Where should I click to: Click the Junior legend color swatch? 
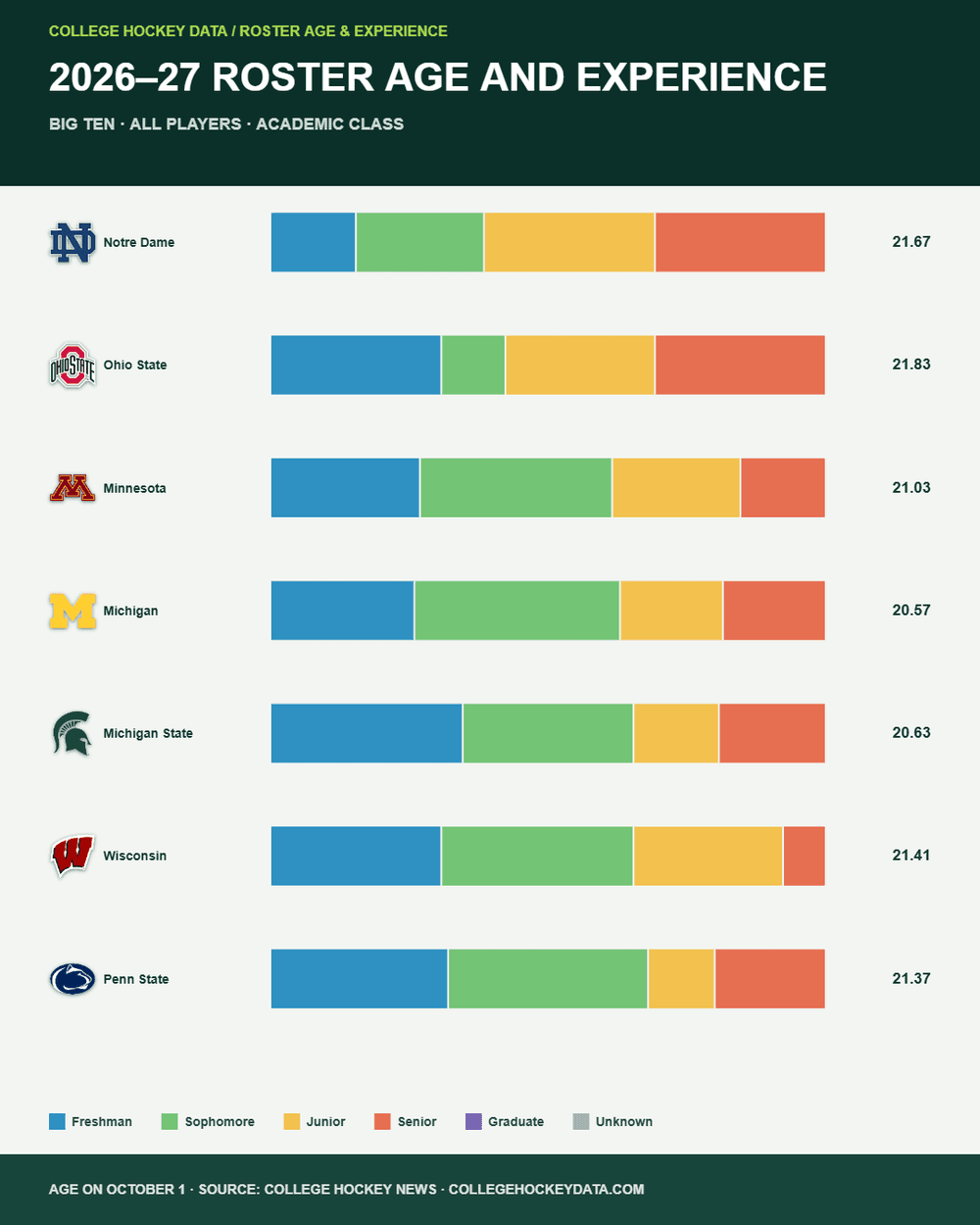291,1121
